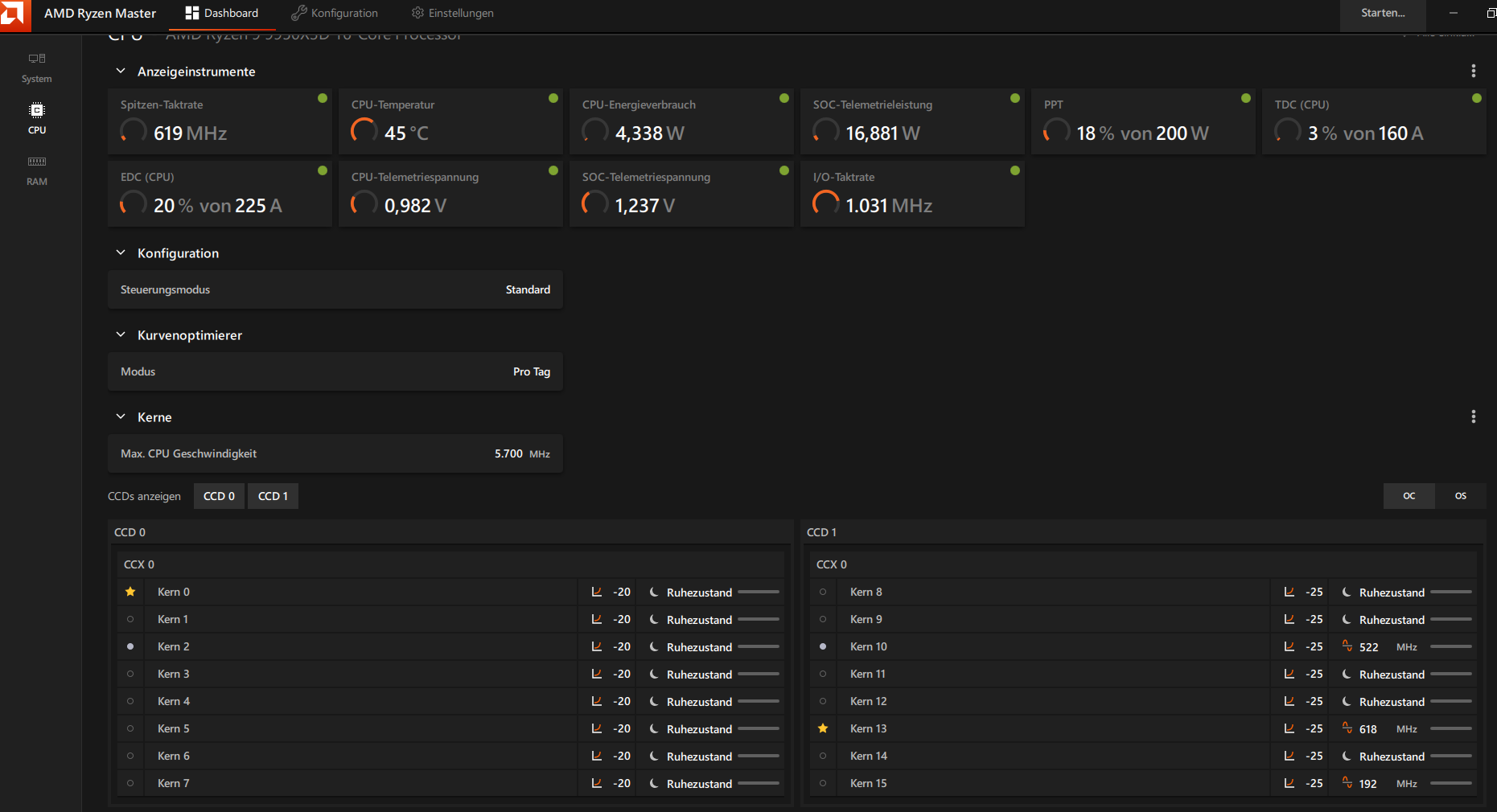Click the filled dot marker beside Kern 2
This screenshot has width=1497, height=812.
point(130,646)
